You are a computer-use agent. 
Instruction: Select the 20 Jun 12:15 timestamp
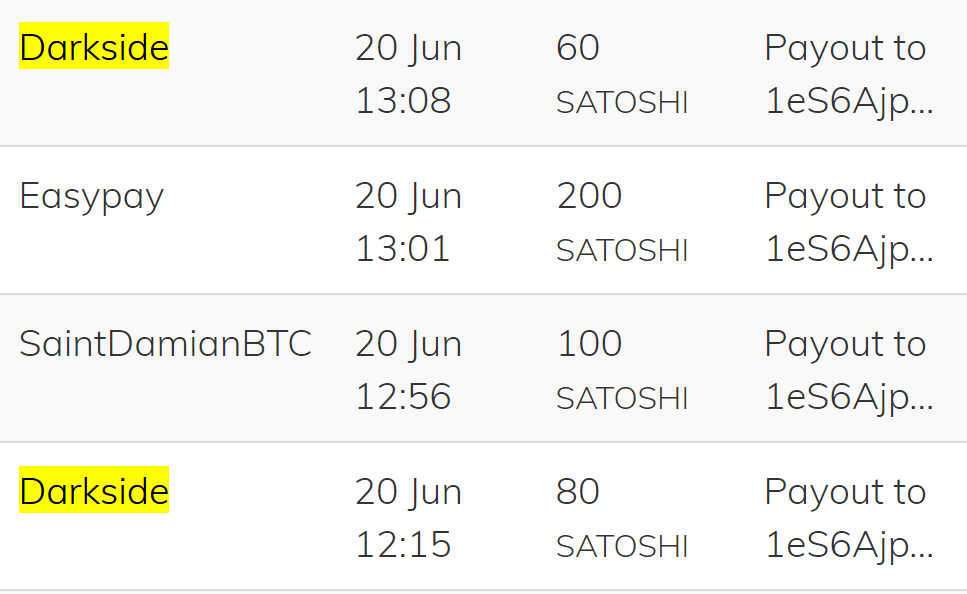pyautogui.click(x=408, y=518)
